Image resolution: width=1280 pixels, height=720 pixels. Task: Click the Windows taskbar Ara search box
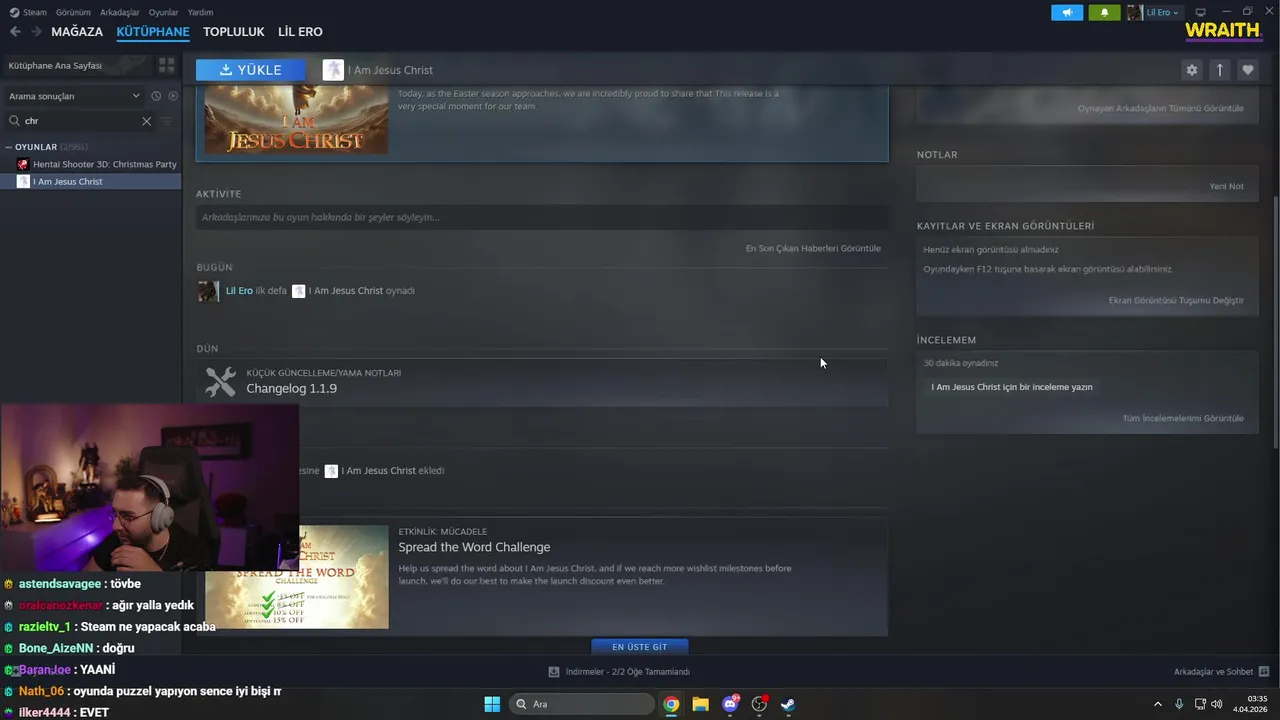[583, 704]
